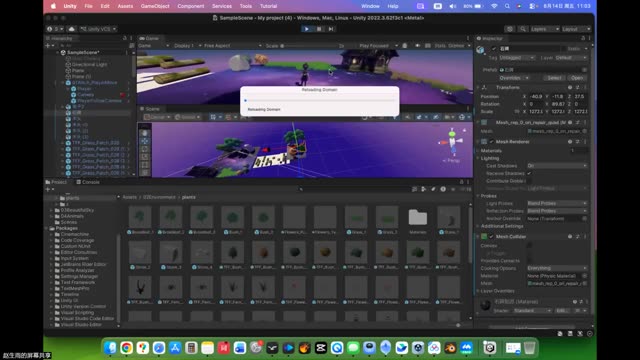
Task: Select PlayerFollowCamera in Hierarchy
Action: tap(99, 100)
